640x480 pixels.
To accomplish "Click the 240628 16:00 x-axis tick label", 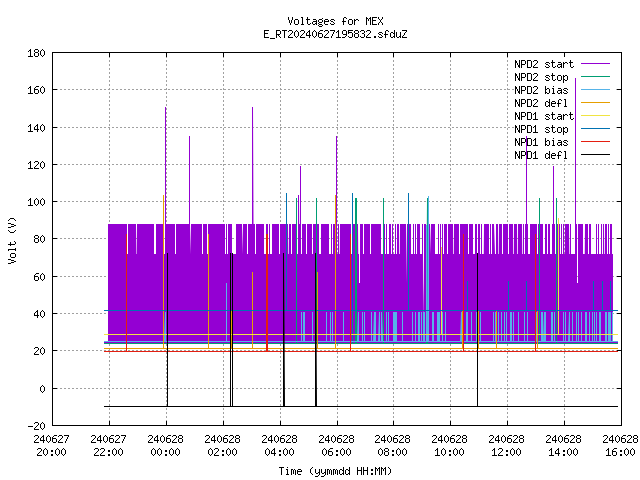I will pyautogui.click(x=620, y=446).
